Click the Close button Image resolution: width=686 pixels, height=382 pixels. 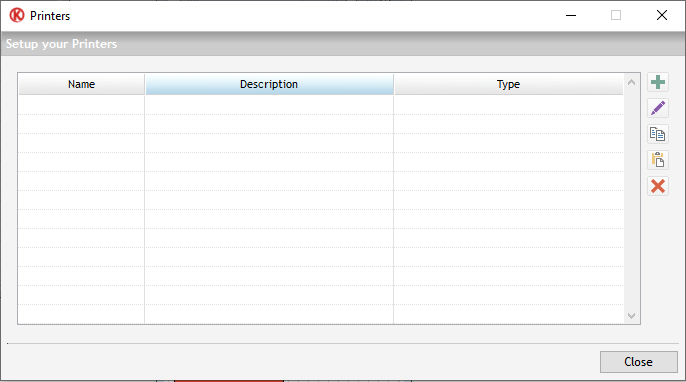638,362
